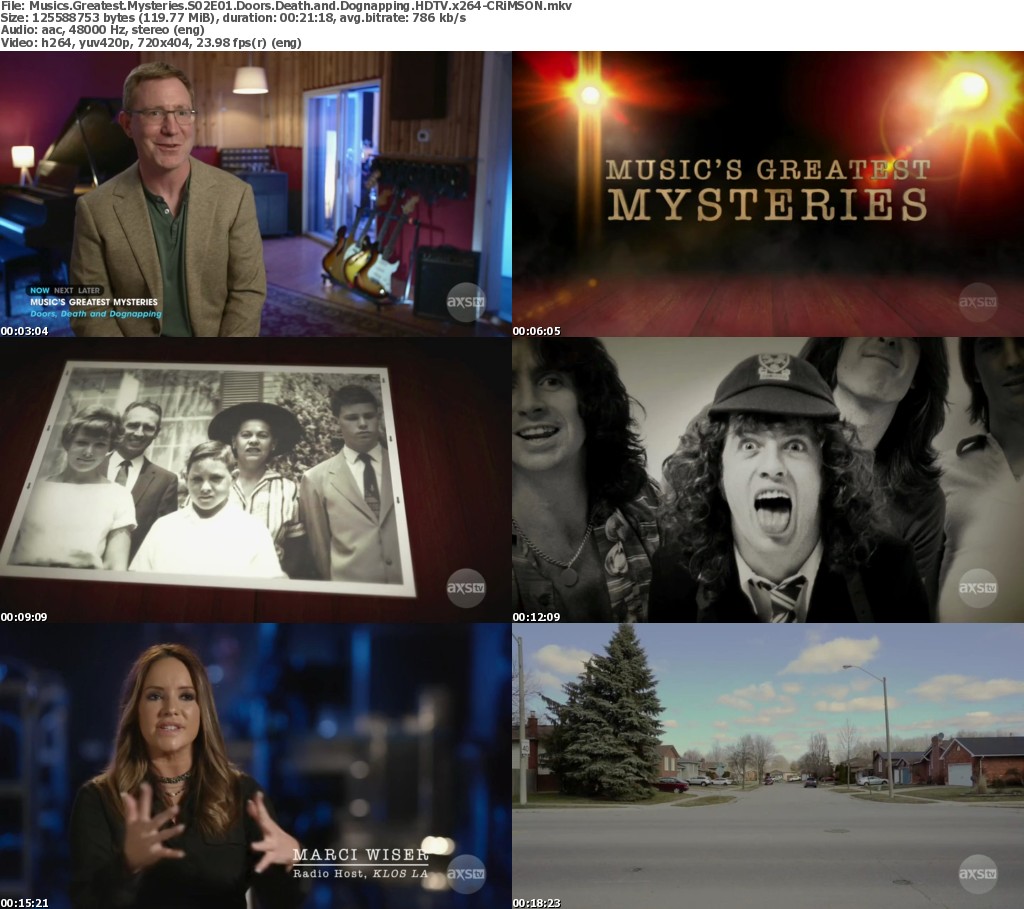Screen dimensions: 1024x909
Task: Jump to the 00:15:21 timestamp label
Action: coord(24,902)
